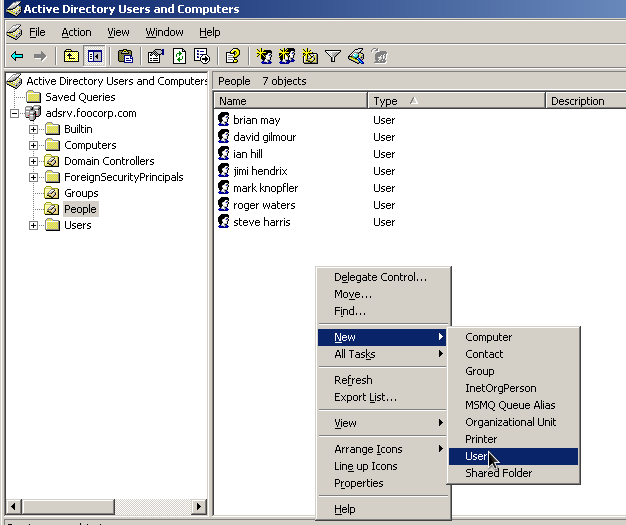Viewport: 626px width, 525px height.
Task: Open the Action menu
Action: pyautogui.click(x=76, y=32)
